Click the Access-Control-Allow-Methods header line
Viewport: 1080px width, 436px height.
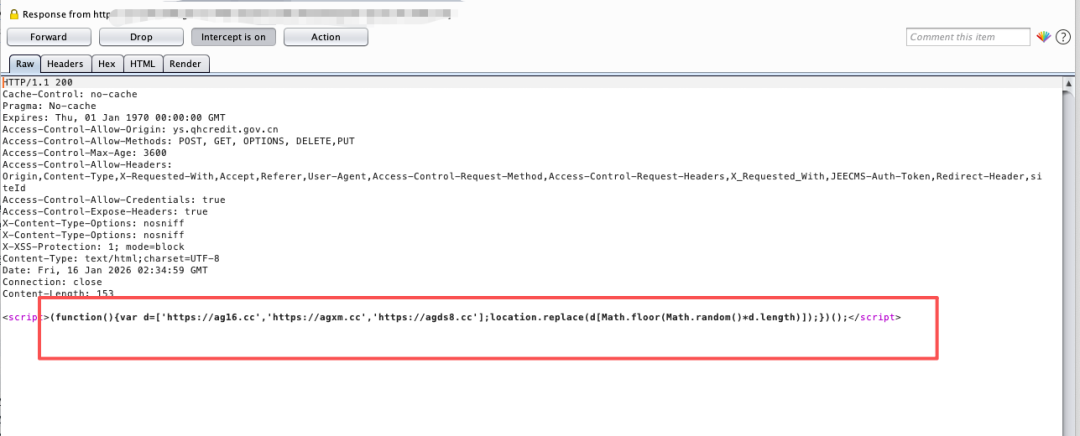pyautogui.click(x=178, y=141)
